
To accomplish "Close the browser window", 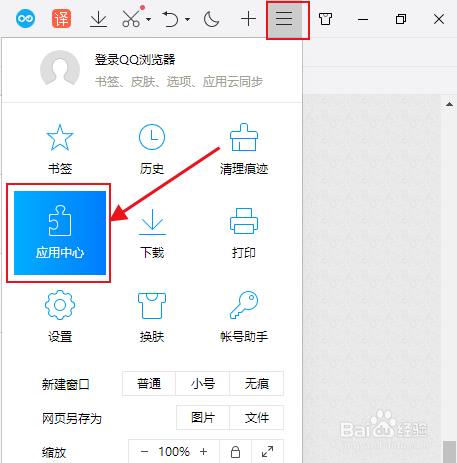I will 439,19.
